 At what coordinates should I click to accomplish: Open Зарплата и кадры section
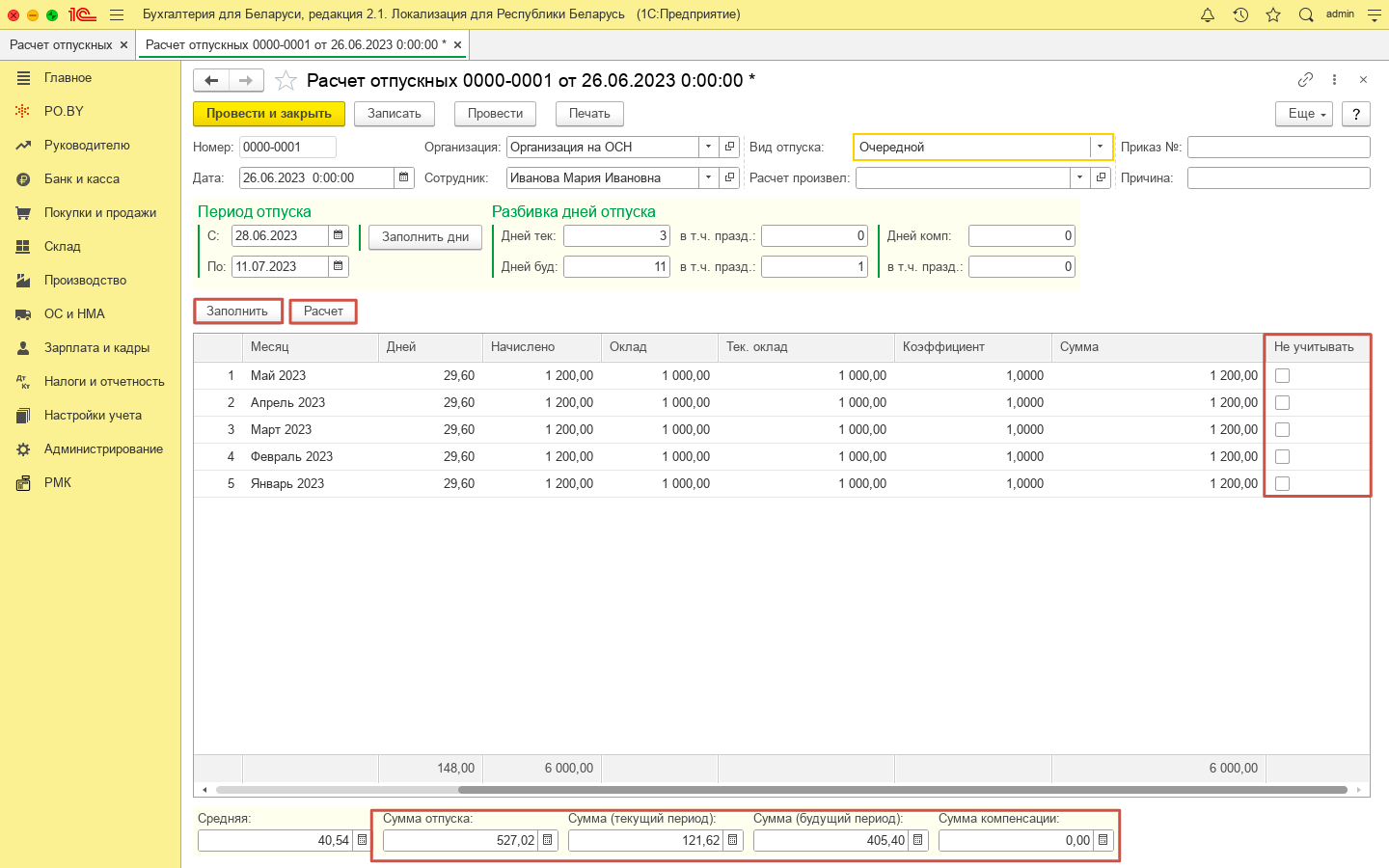pyautogui.click(x=96, y=347)
